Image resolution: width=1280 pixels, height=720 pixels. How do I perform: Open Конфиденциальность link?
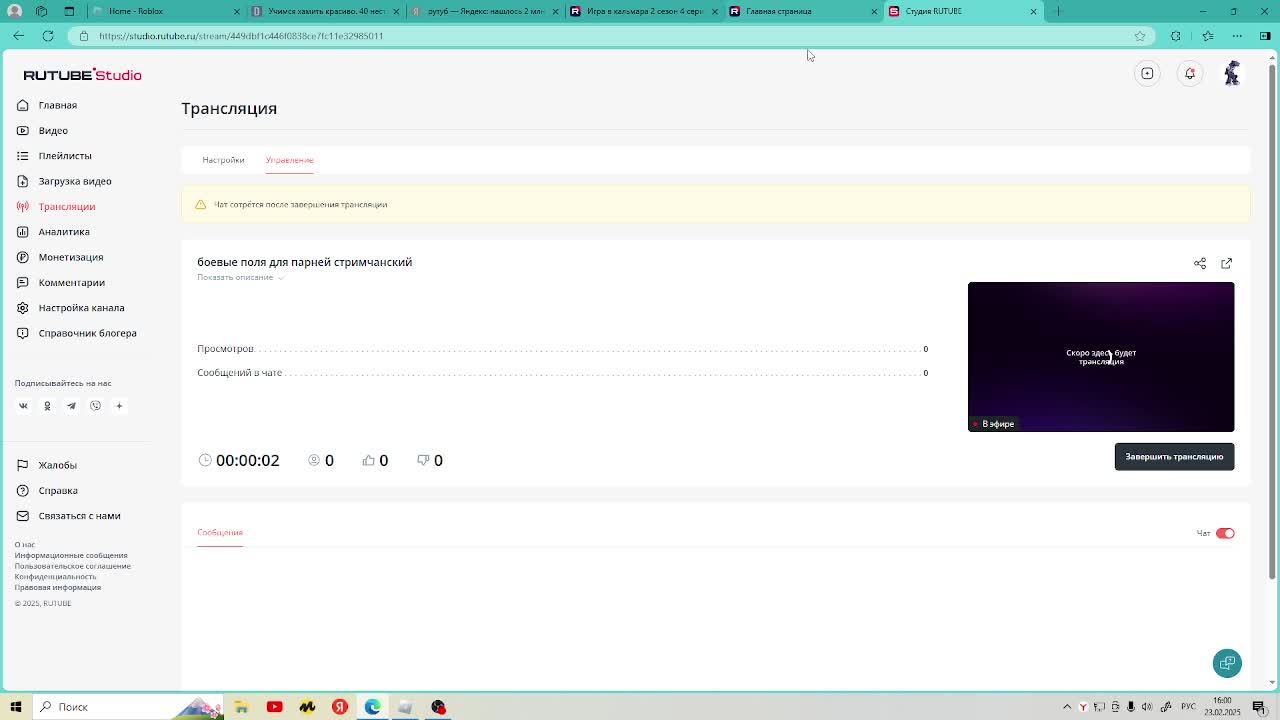click(x=55, y=577)
